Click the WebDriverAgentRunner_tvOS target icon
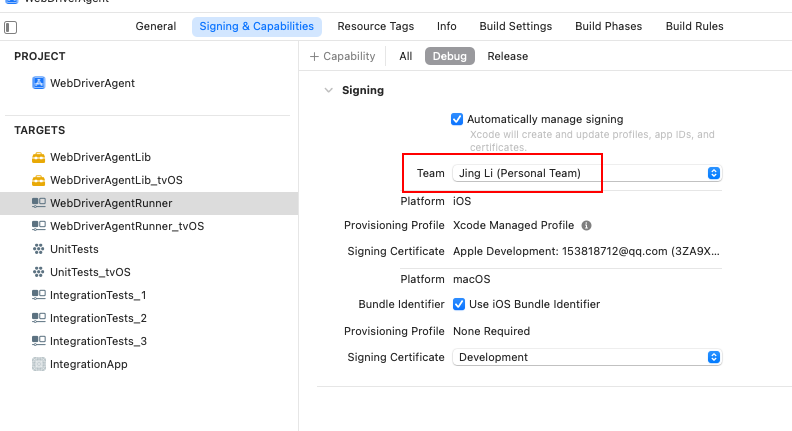The height and width of the screenshot is (431, 792). [38, 226]
